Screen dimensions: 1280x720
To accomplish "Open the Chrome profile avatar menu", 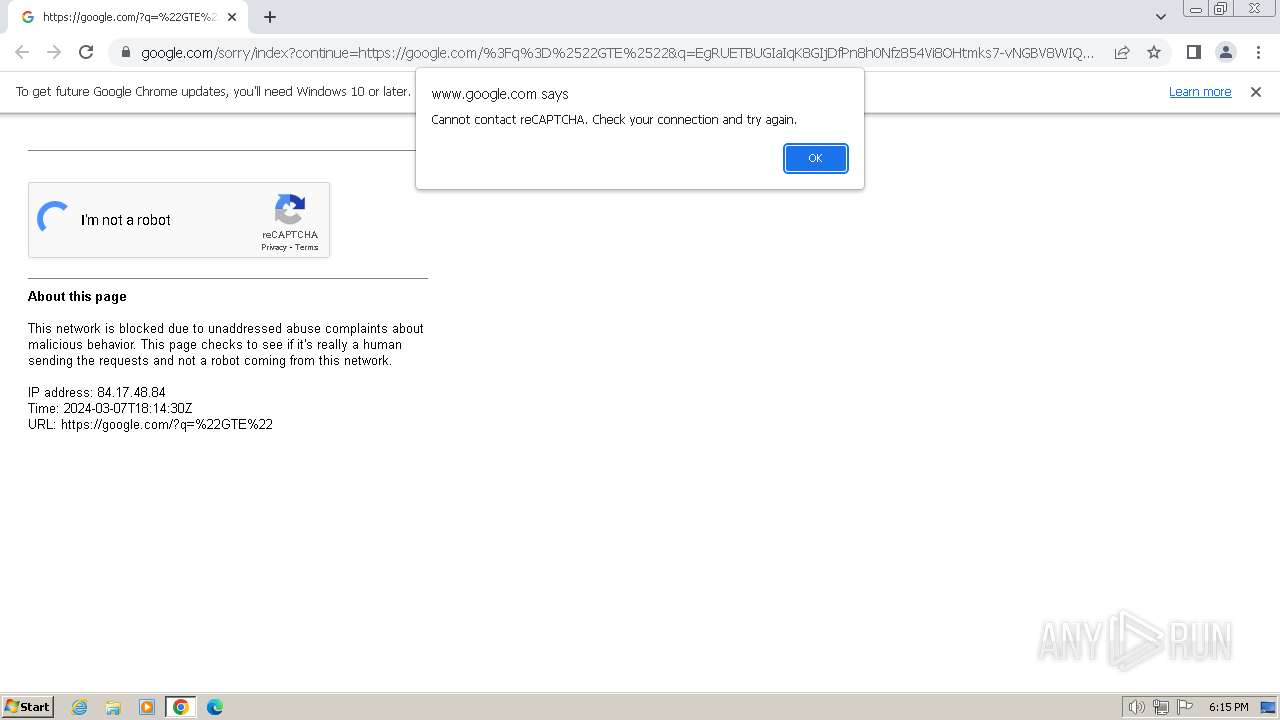I will coord(1225,52).
